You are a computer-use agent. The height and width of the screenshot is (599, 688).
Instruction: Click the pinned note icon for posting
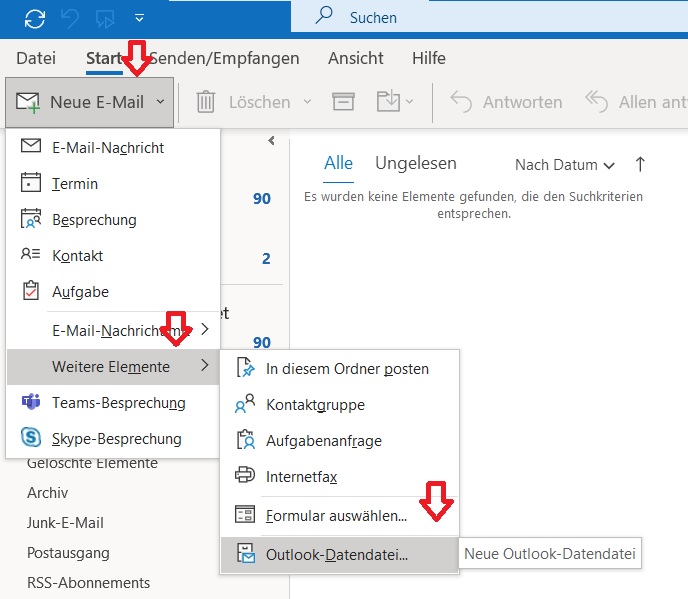245,367
